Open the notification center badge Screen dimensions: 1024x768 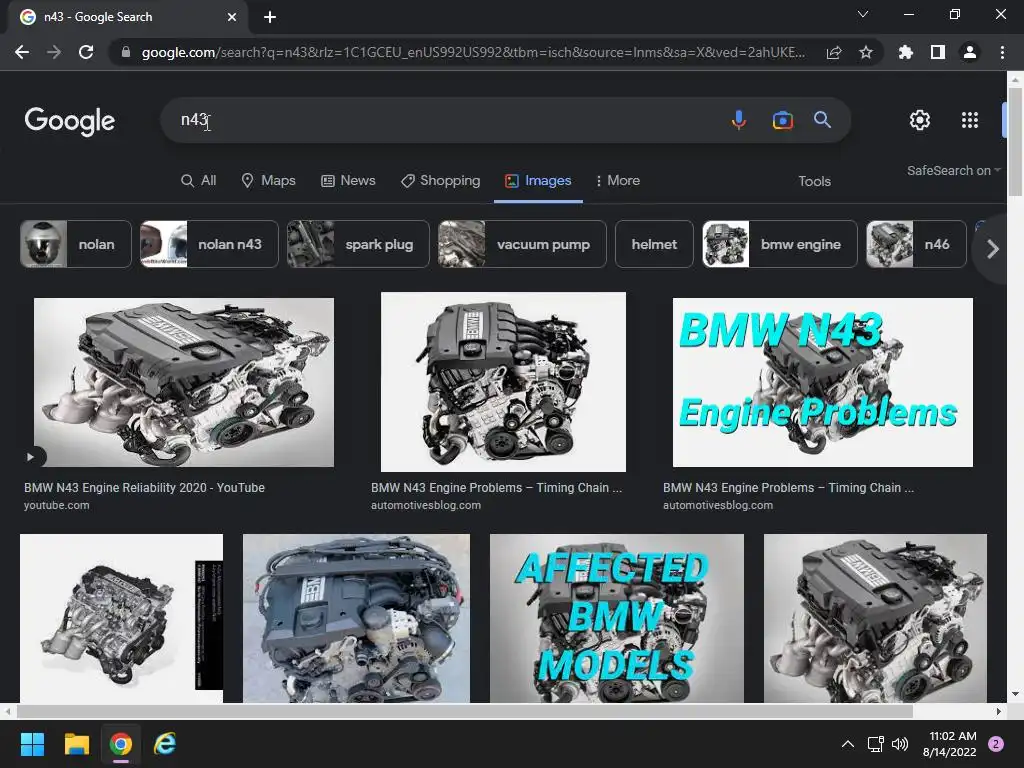click(x=996, y=744)
